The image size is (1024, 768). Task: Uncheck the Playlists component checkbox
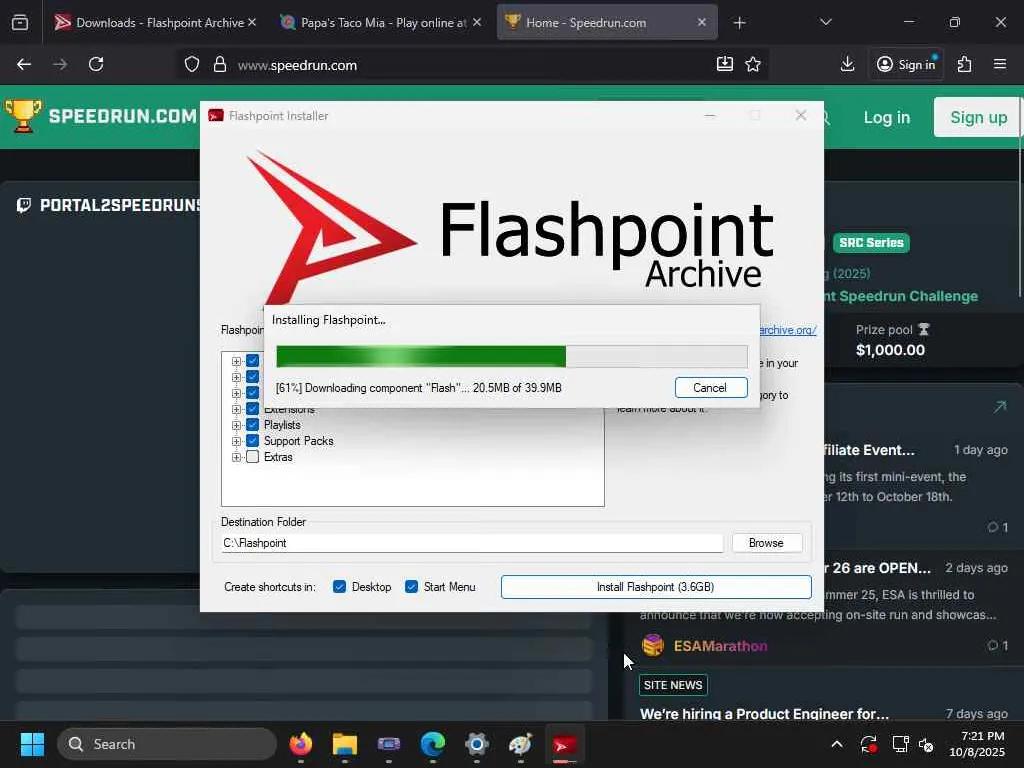(x=253, y=424)
